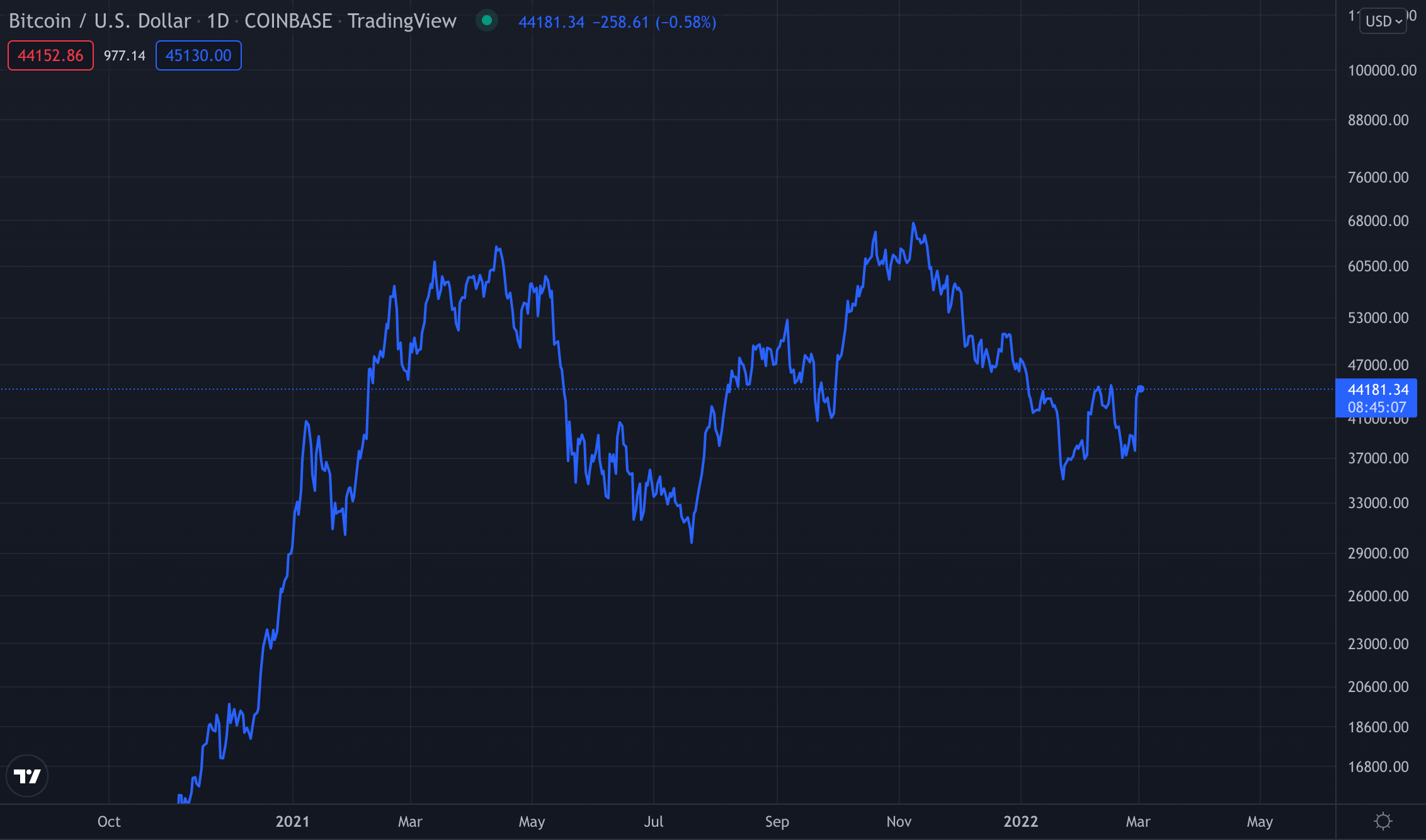Click the 44181.34 current price label

click(x=1378, y=390)
